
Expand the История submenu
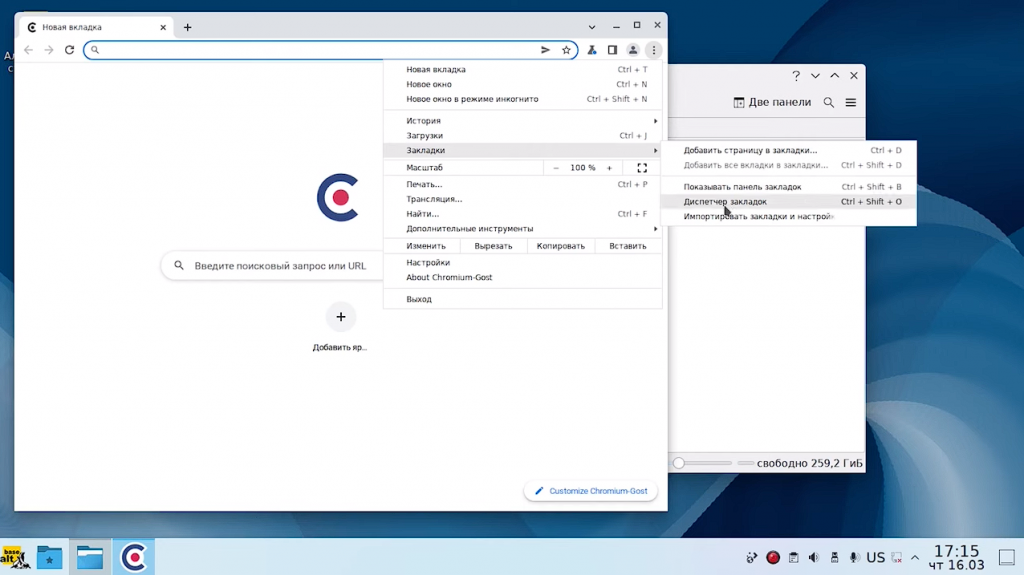[x=522, y=121]
